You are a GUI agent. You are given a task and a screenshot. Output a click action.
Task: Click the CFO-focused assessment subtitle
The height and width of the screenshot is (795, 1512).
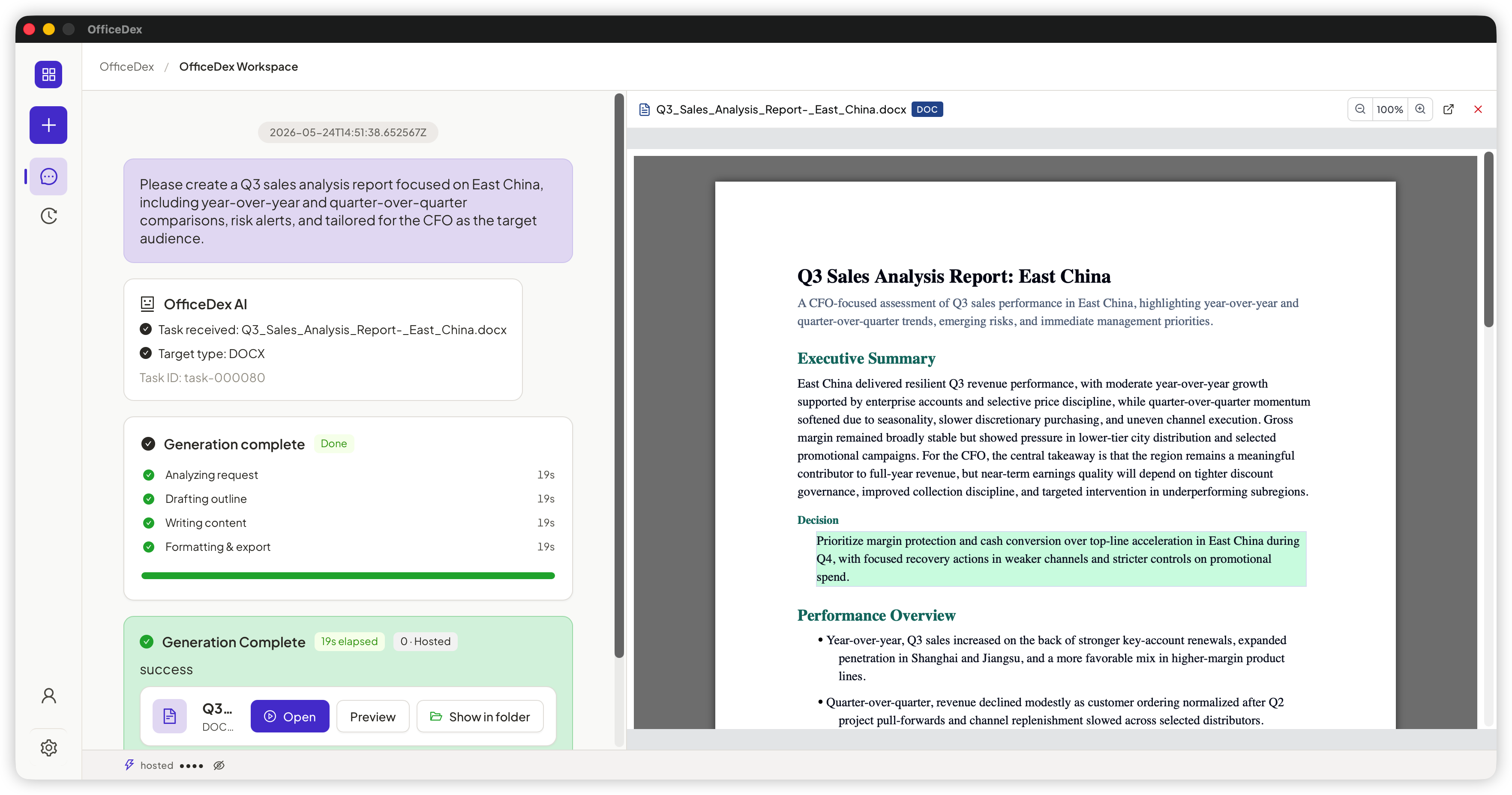1048,312
